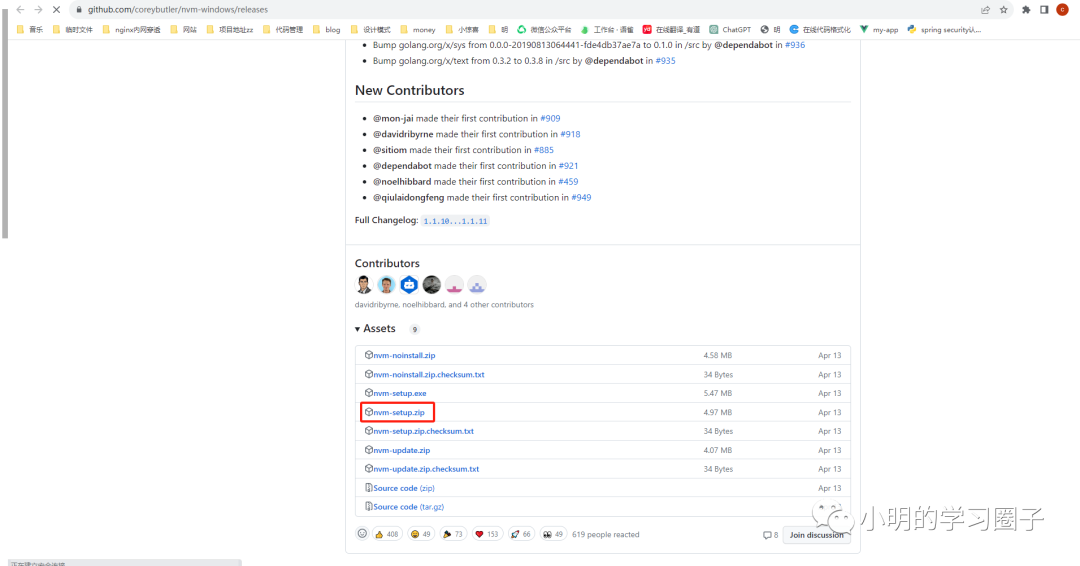Open the spring security bookmark
This screenshot has height=566, width=1080.
(x=944, y=30)
